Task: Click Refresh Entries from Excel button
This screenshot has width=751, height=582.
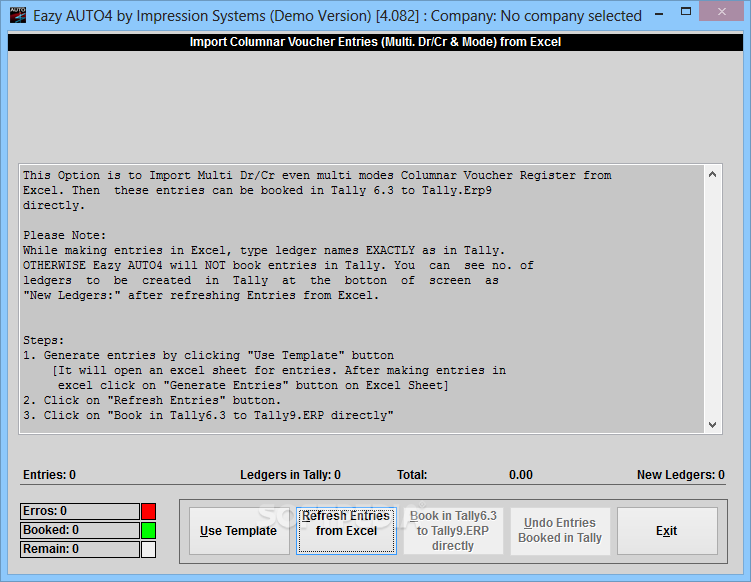Action: [x=346, y=531]
